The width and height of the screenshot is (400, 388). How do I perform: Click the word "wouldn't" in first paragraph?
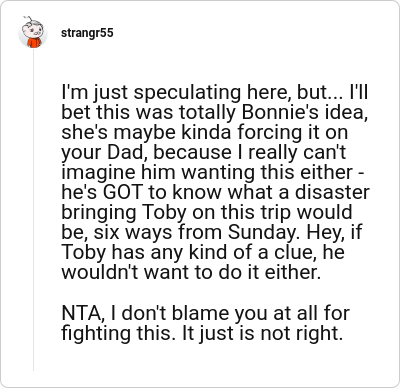(x=100, y=272)
